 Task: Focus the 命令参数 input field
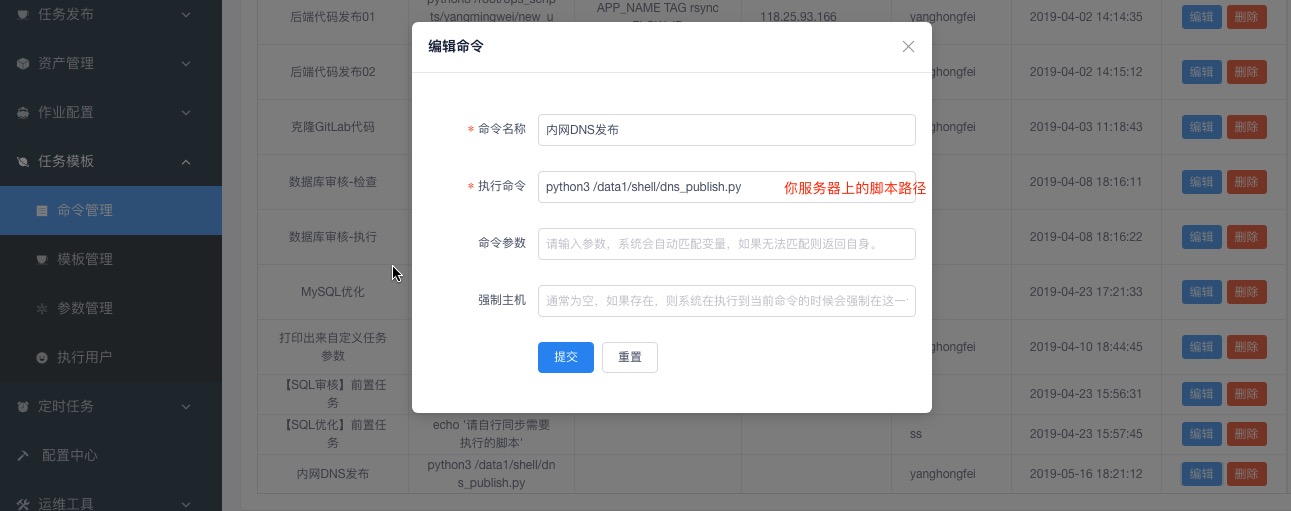[x=726, y=244]
